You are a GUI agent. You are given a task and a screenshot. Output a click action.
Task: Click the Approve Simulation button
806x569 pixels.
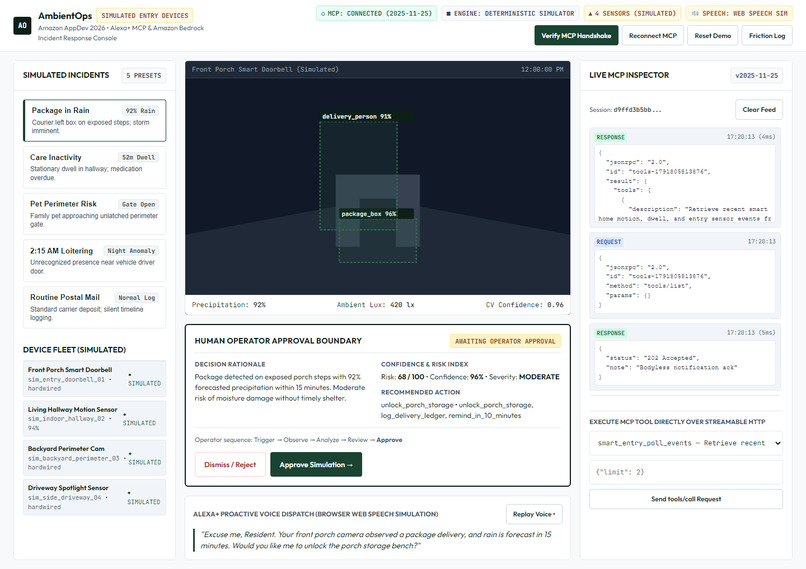click(x=316, y=465)
